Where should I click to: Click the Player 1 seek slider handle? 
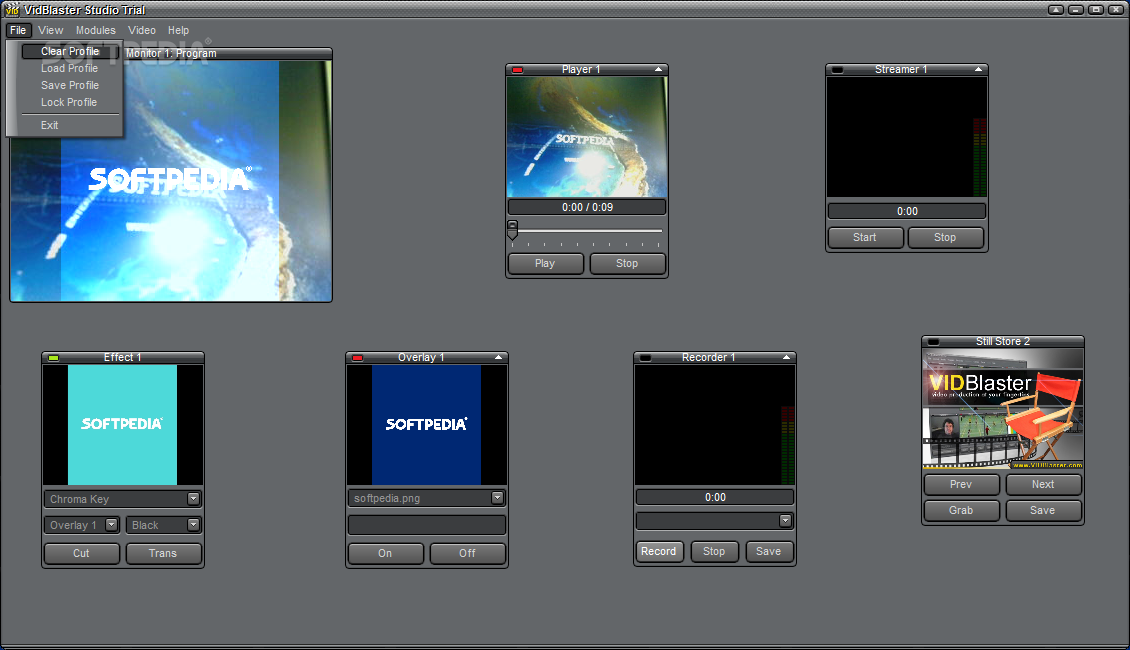tap(512, 230)
